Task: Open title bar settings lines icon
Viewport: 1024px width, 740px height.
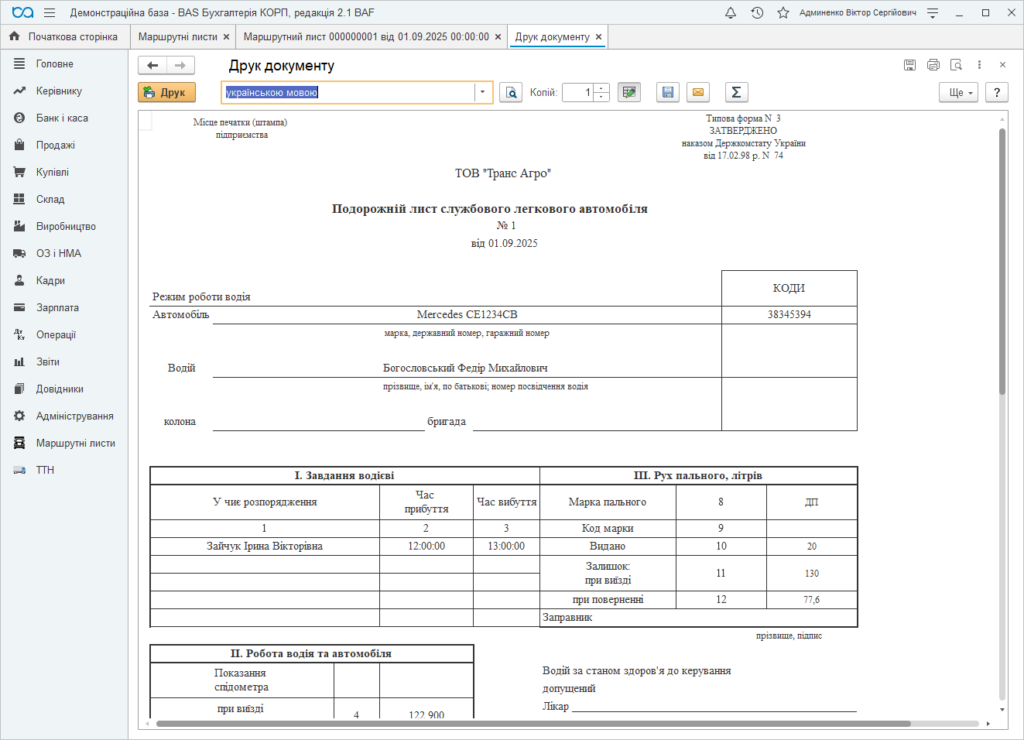Action: pos(933,12)
